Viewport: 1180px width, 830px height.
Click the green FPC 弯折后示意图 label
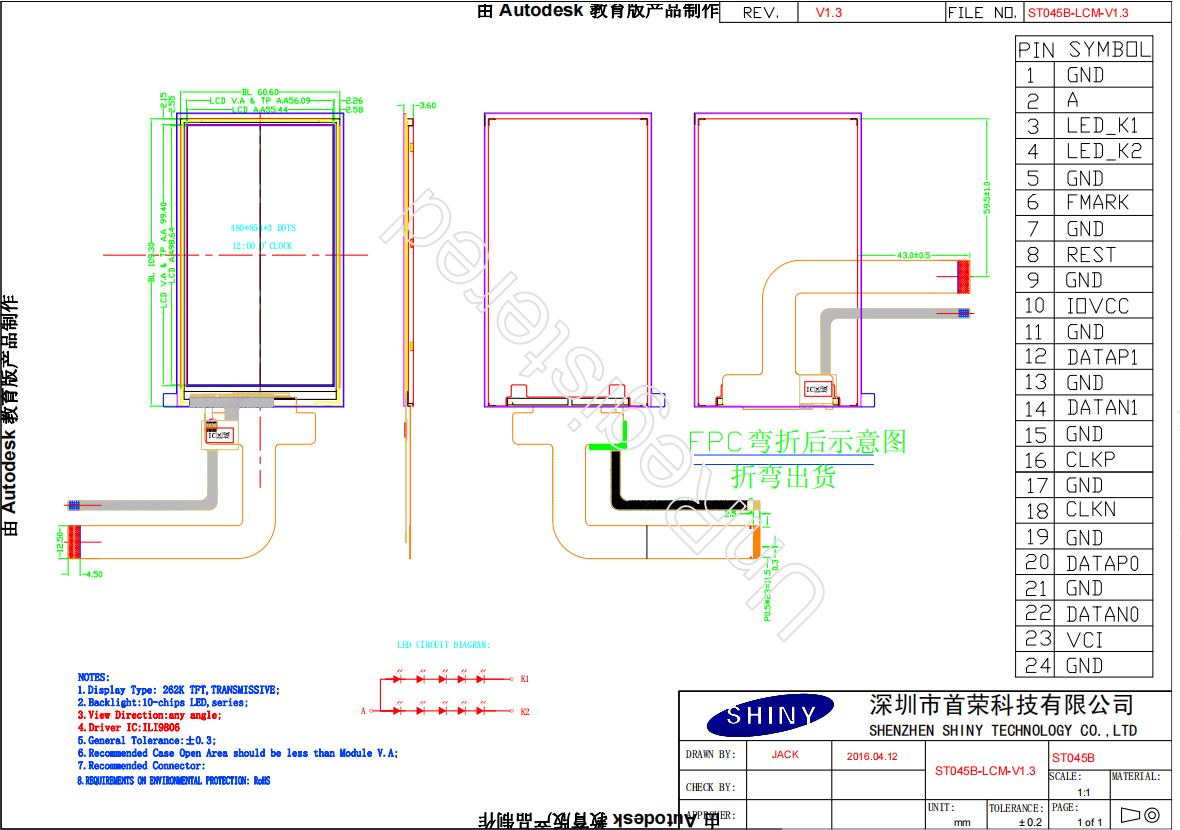tap(796, 442)
